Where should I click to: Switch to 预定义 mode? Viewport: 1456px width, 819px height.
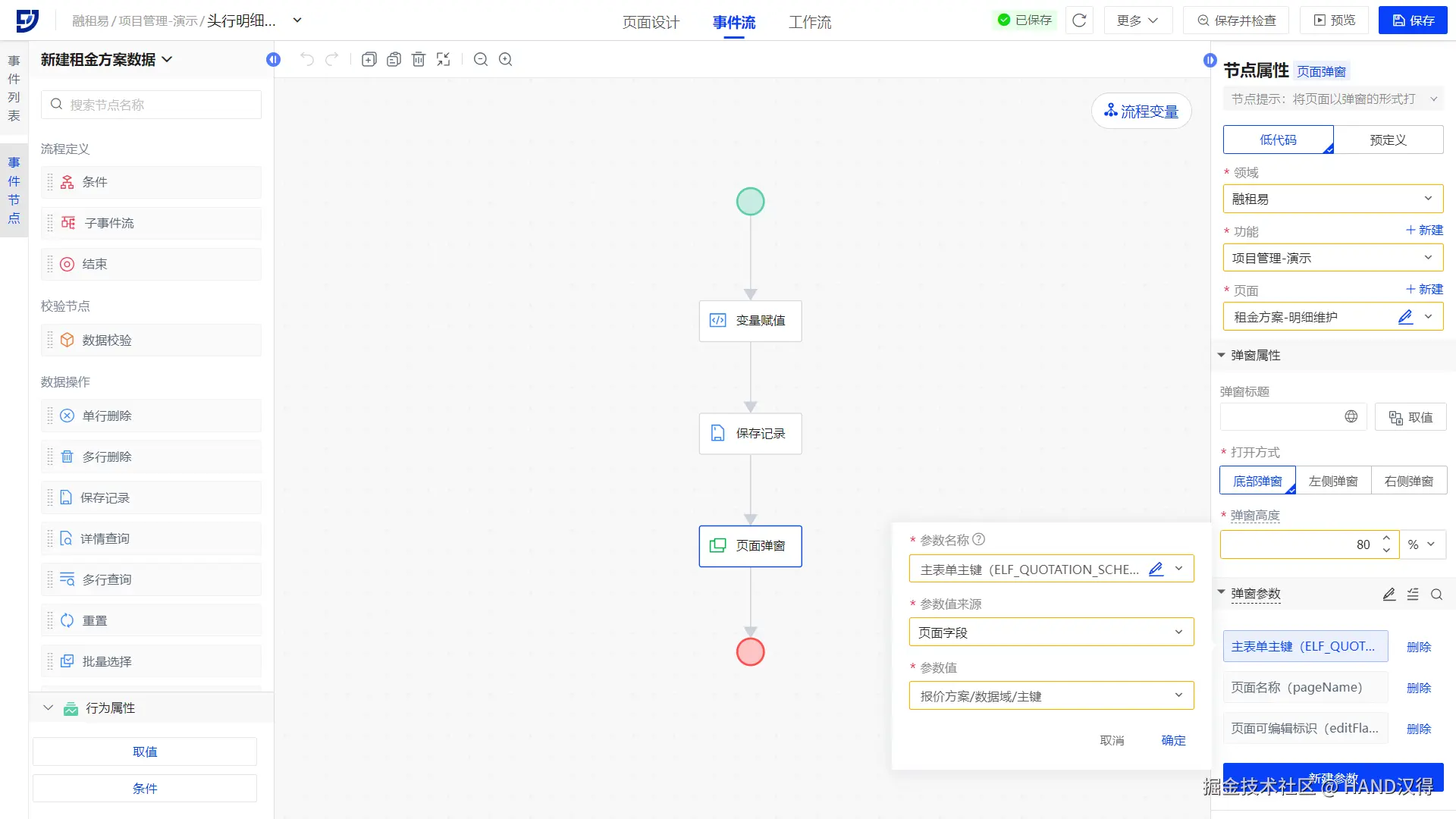[1388, 140]
